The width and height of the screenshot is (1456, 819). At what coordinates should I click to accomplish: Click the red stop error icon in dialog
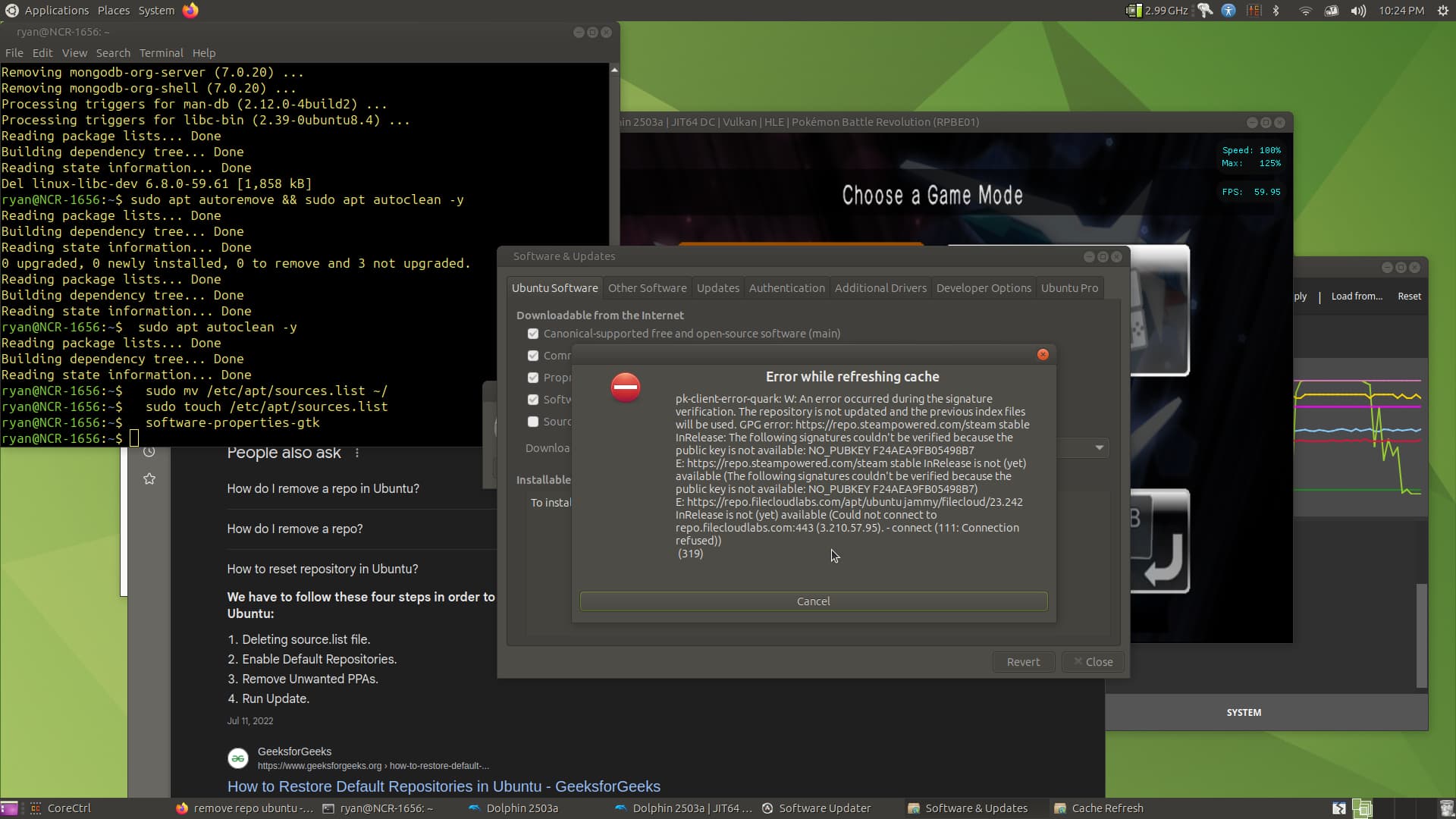[626, 388]
